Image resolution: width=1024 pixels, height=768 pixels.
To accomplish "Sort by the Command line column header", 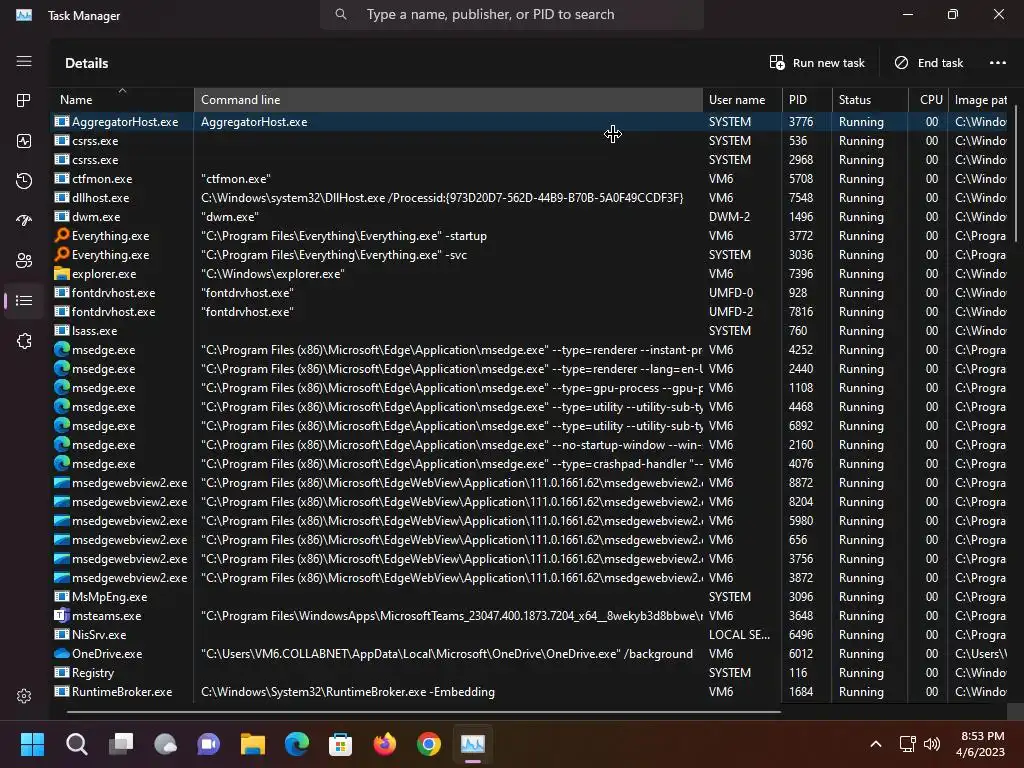I will coord(448,99).
